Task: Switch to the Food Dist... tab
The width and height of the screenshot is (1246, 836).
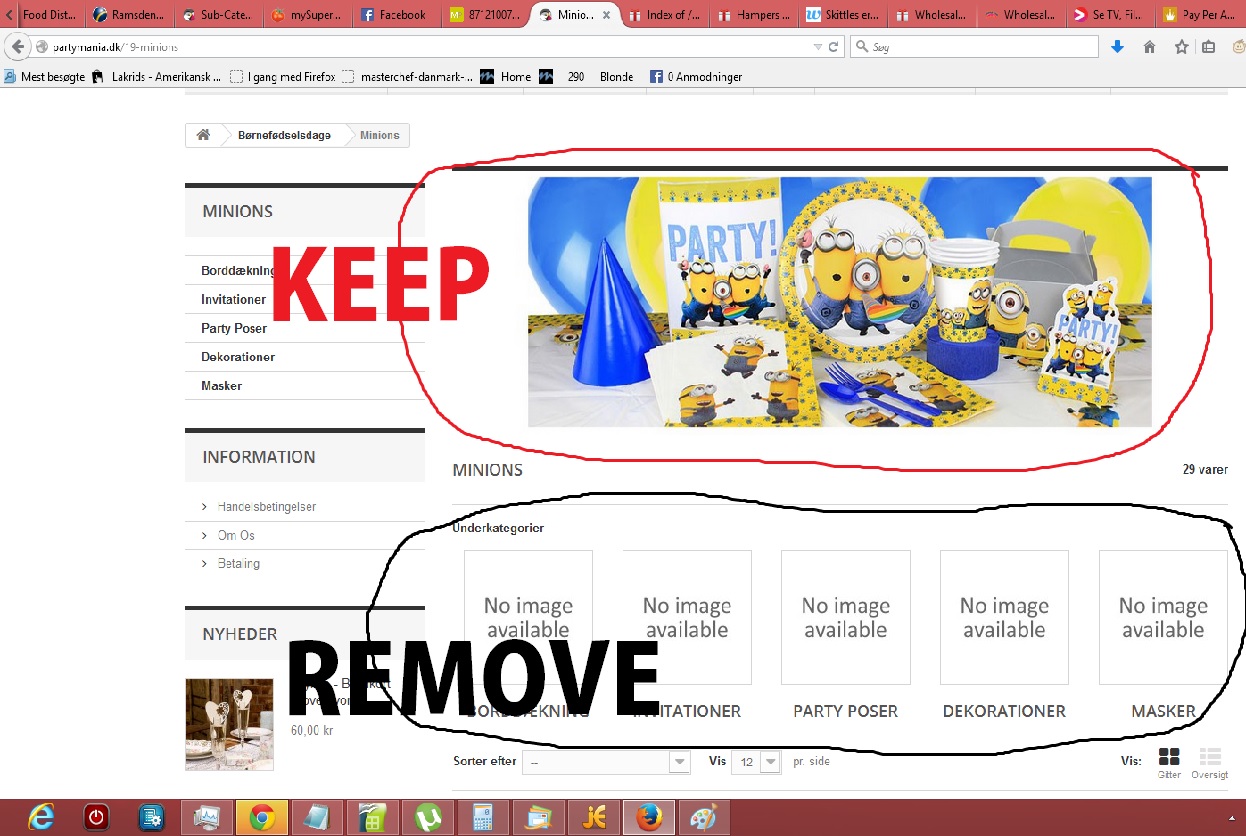Action: click(x=49, y=15)
